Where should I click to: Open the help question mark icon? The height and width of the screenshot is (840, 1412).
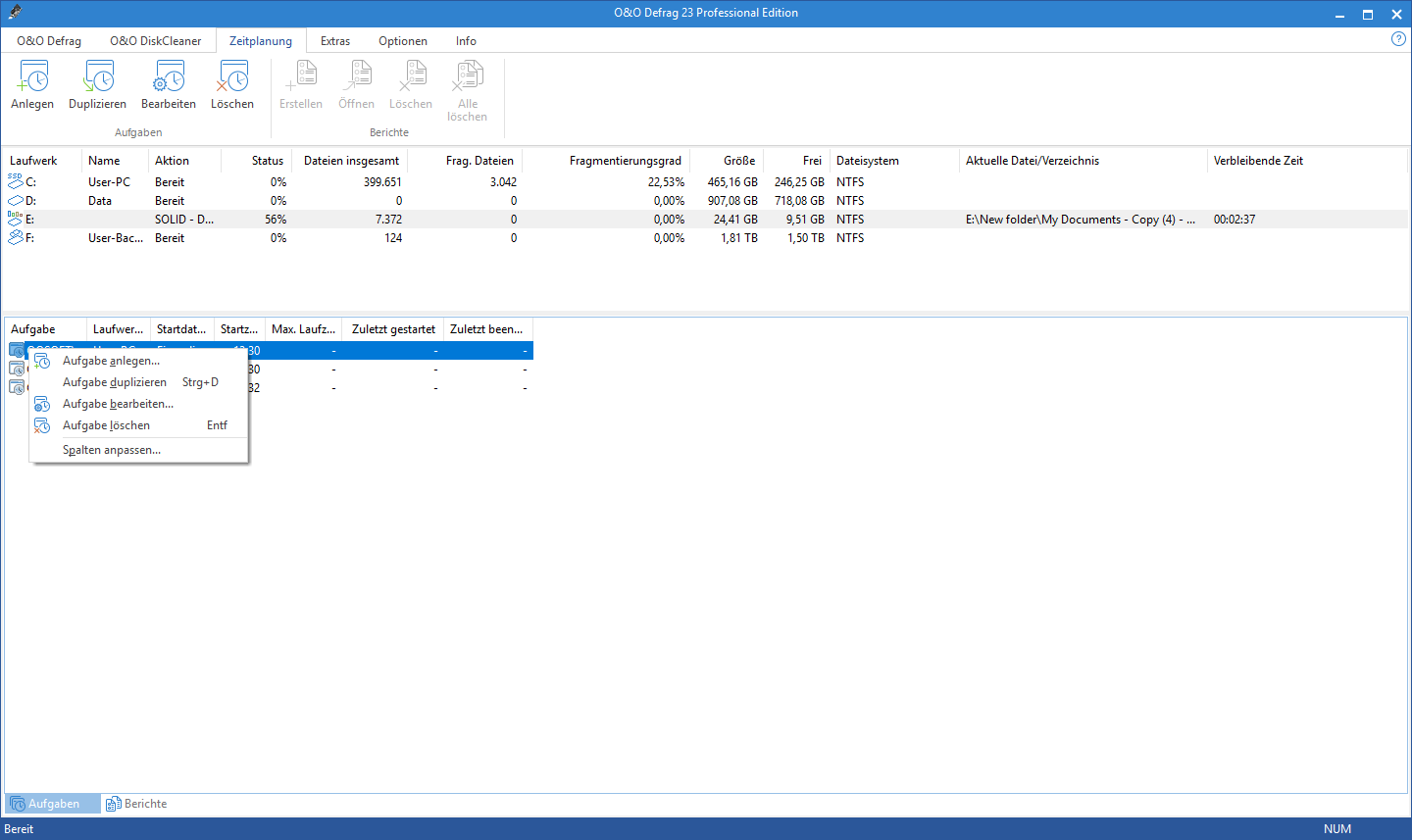(1399, 39)
